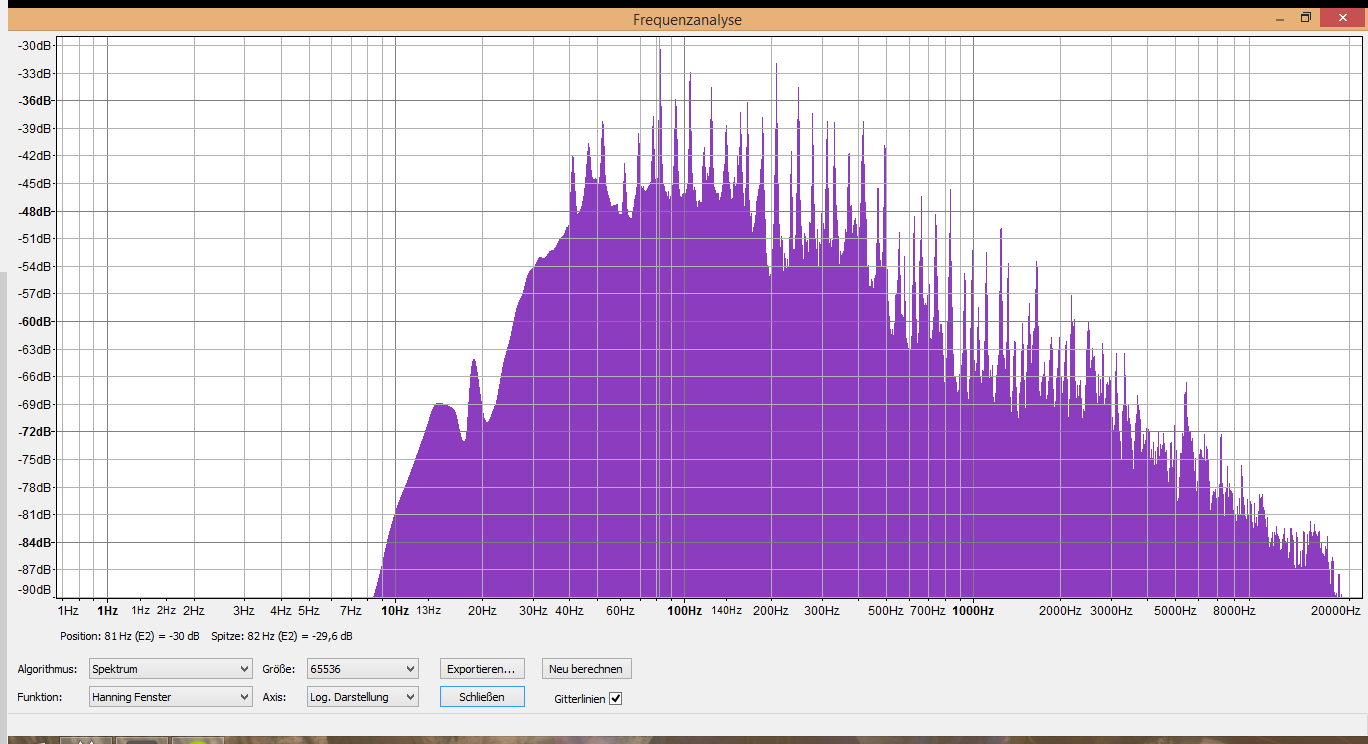Click the 8000Hz frequency axis label
This screenshot has width=1368, height=744.
point(1234,610)
